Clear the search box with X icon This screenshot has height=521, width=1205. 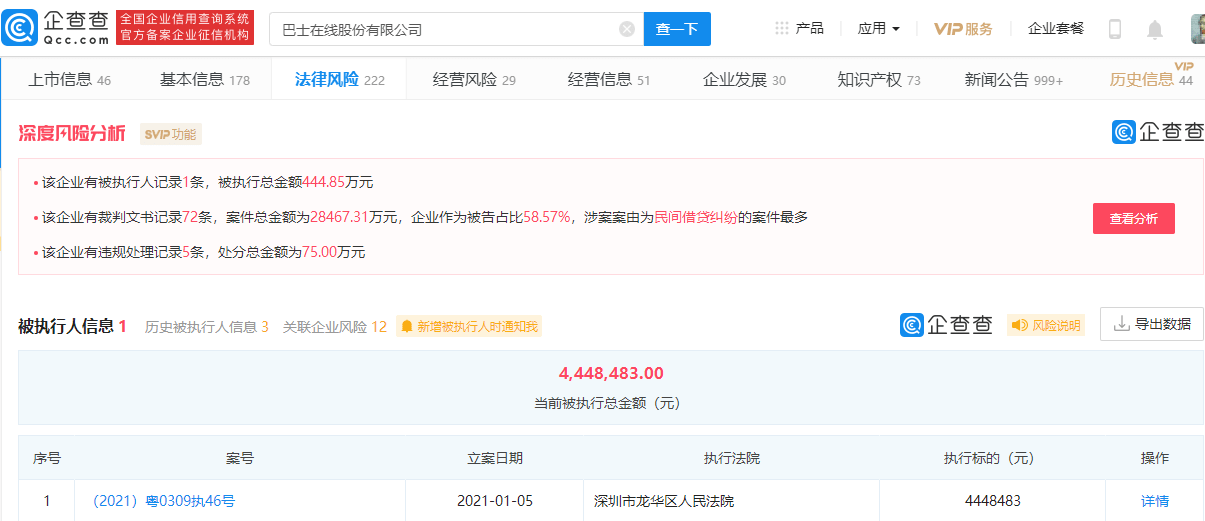627,29
